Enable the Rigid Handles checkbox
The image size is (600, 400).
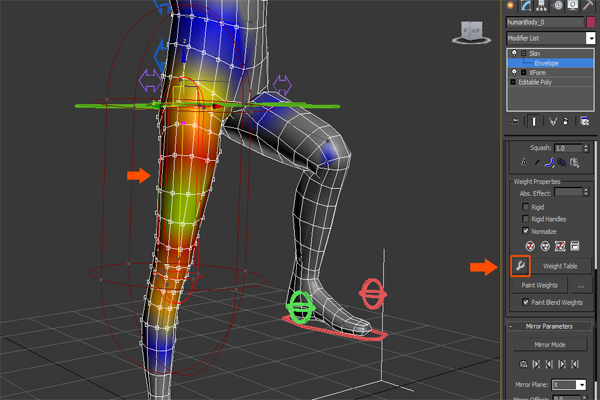tap(525, 219)
